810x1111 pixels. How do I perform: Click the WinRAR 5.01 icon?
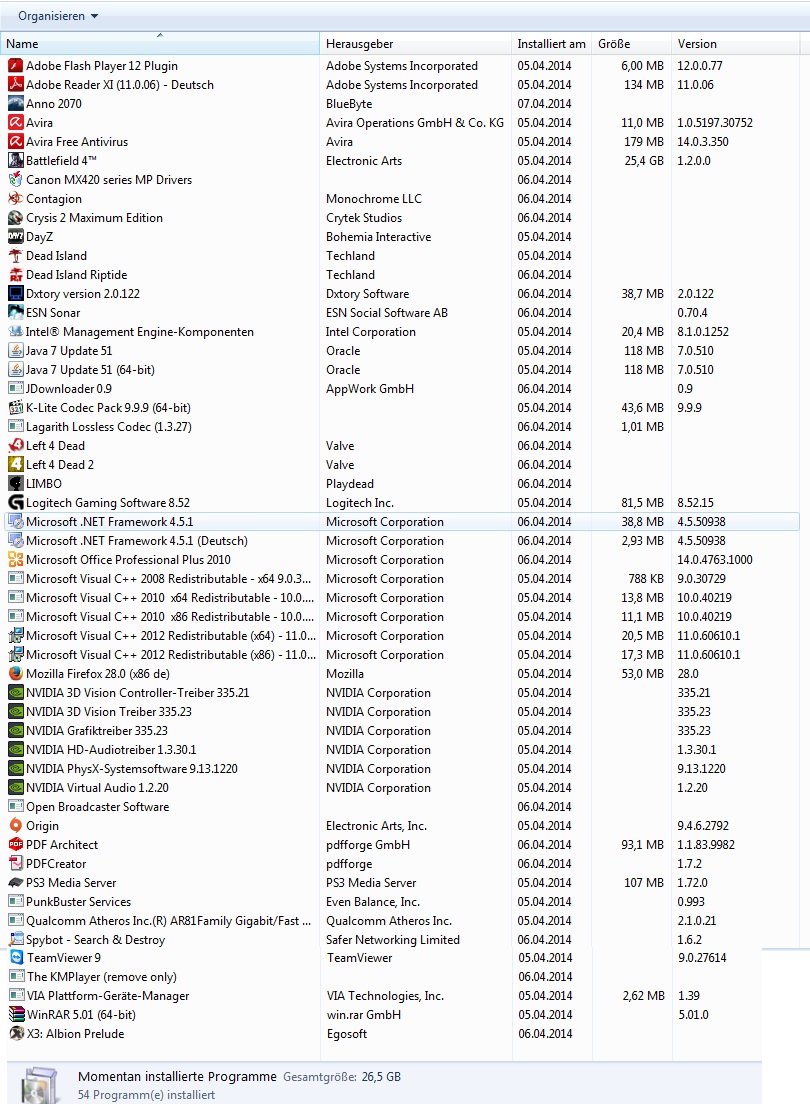tap(16, 1015)
